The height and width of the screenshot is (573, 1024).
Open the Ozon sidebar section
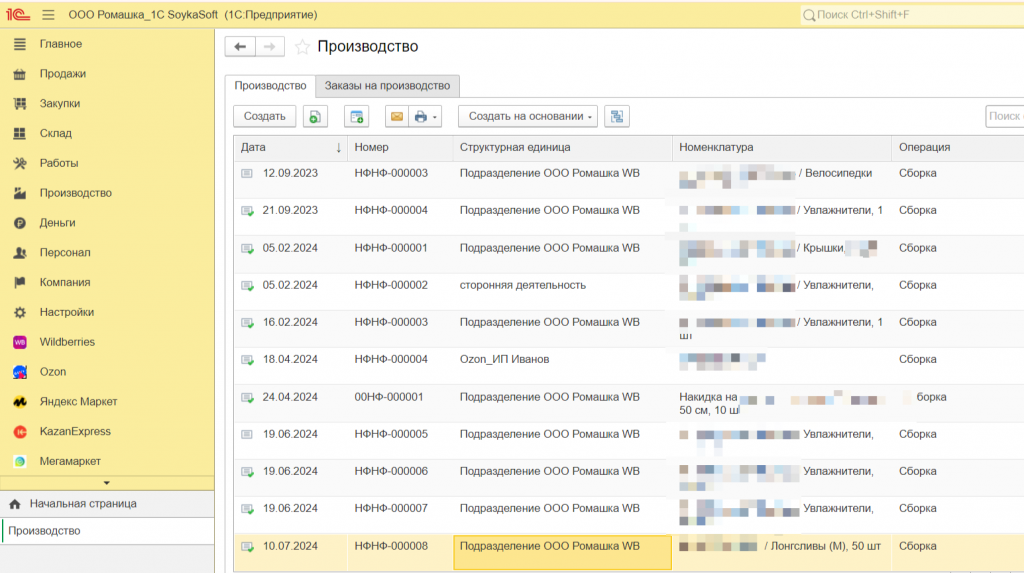tap(53, 372)
